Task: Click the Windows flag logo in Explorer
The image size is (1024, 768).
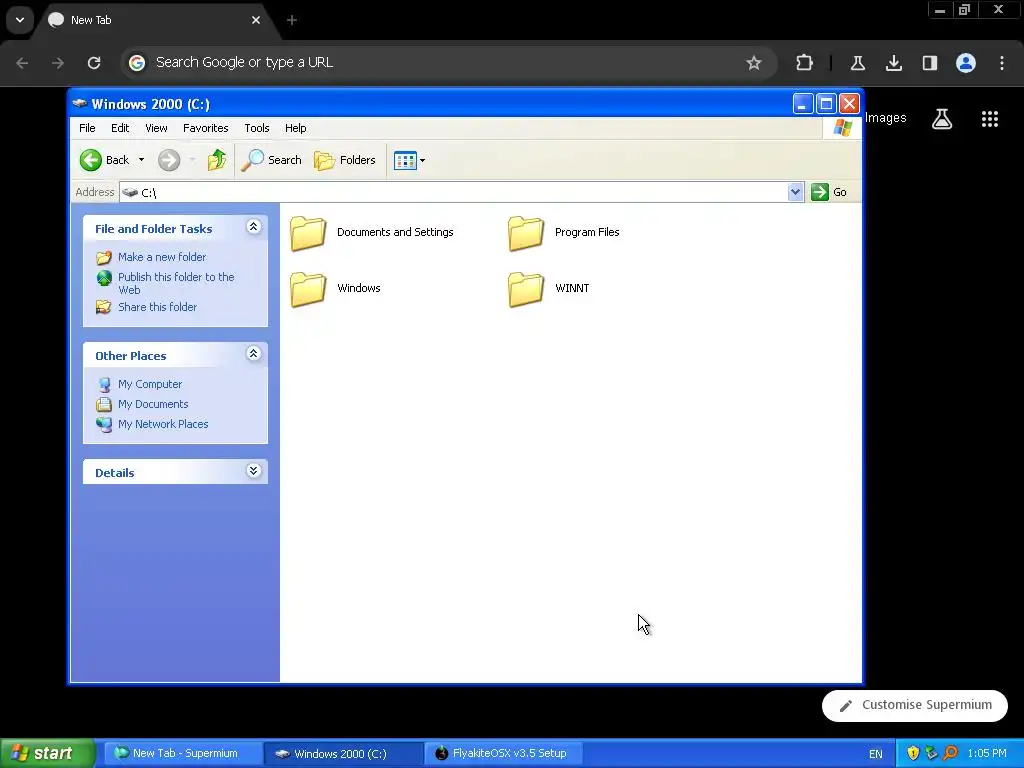Action: (x=842, y=128)
